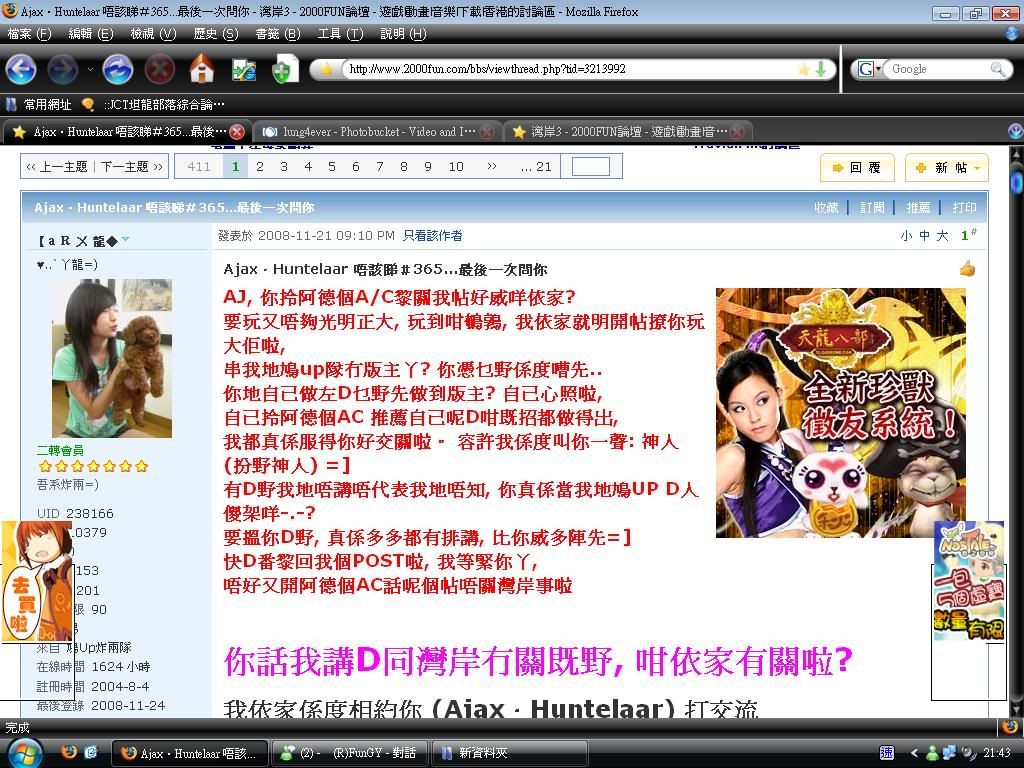Expand the 新帖 new post dropdown
This screenshot has height=768, width=1024.
click(977, 168)
